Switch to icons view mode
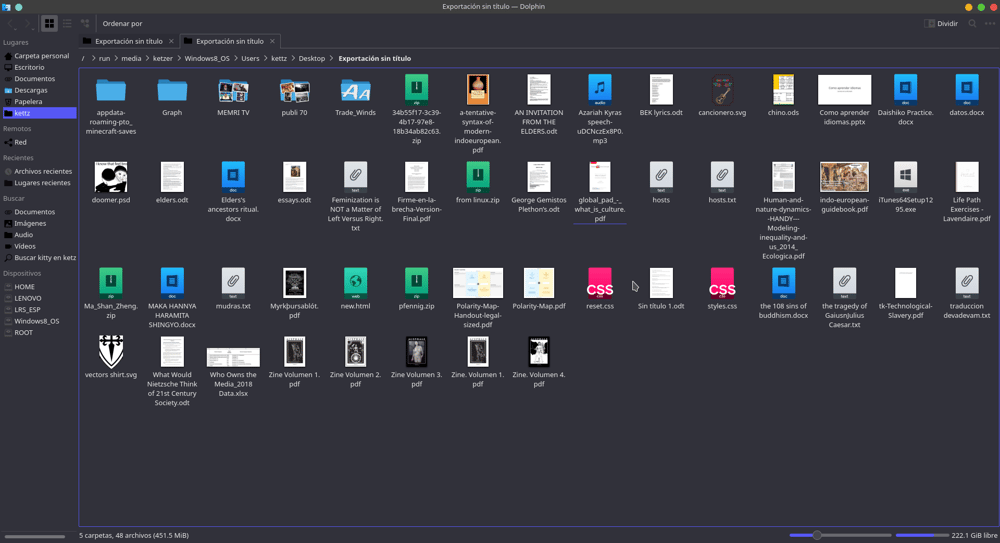The width and height of the screenshot is (1000, 543). (x=49, y=24)
